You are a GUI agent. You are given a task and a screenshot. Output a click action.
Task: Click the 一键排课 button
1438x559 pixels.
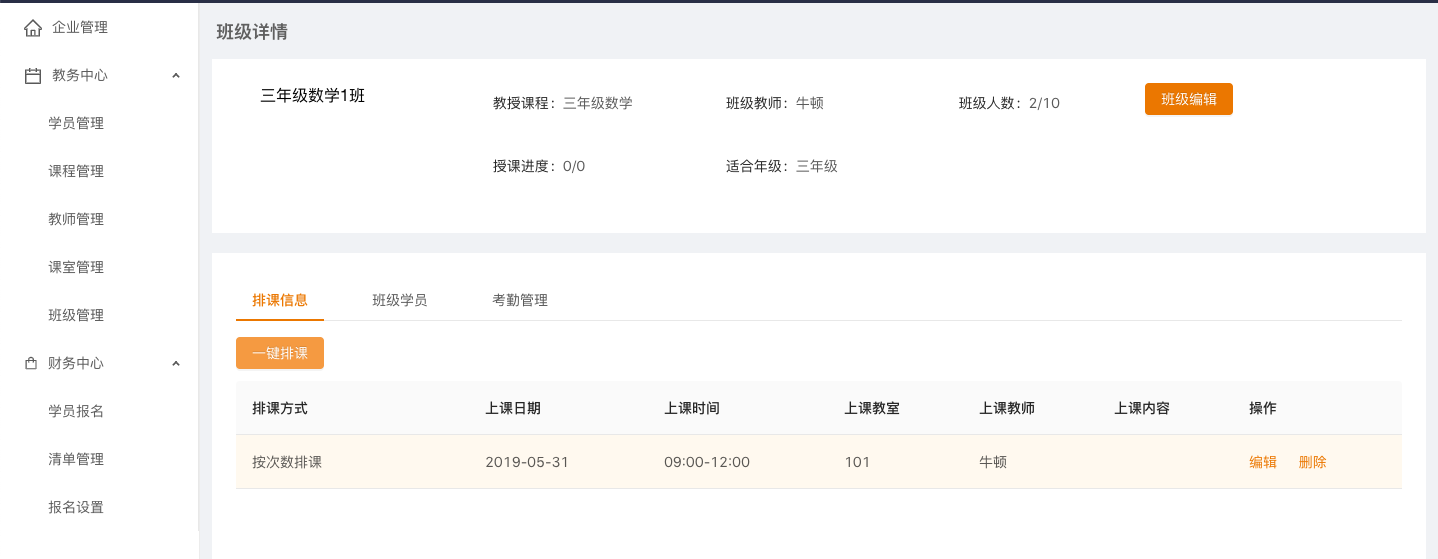[280, 354]
